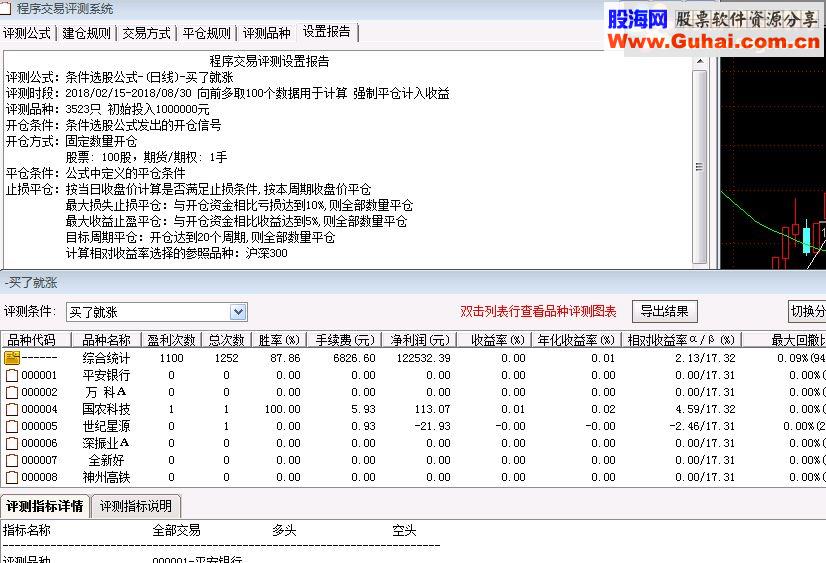This screenshot has height=563, width=826.
Task: Sort by 年化收益率(%) column header
Action: pos(576,340)
